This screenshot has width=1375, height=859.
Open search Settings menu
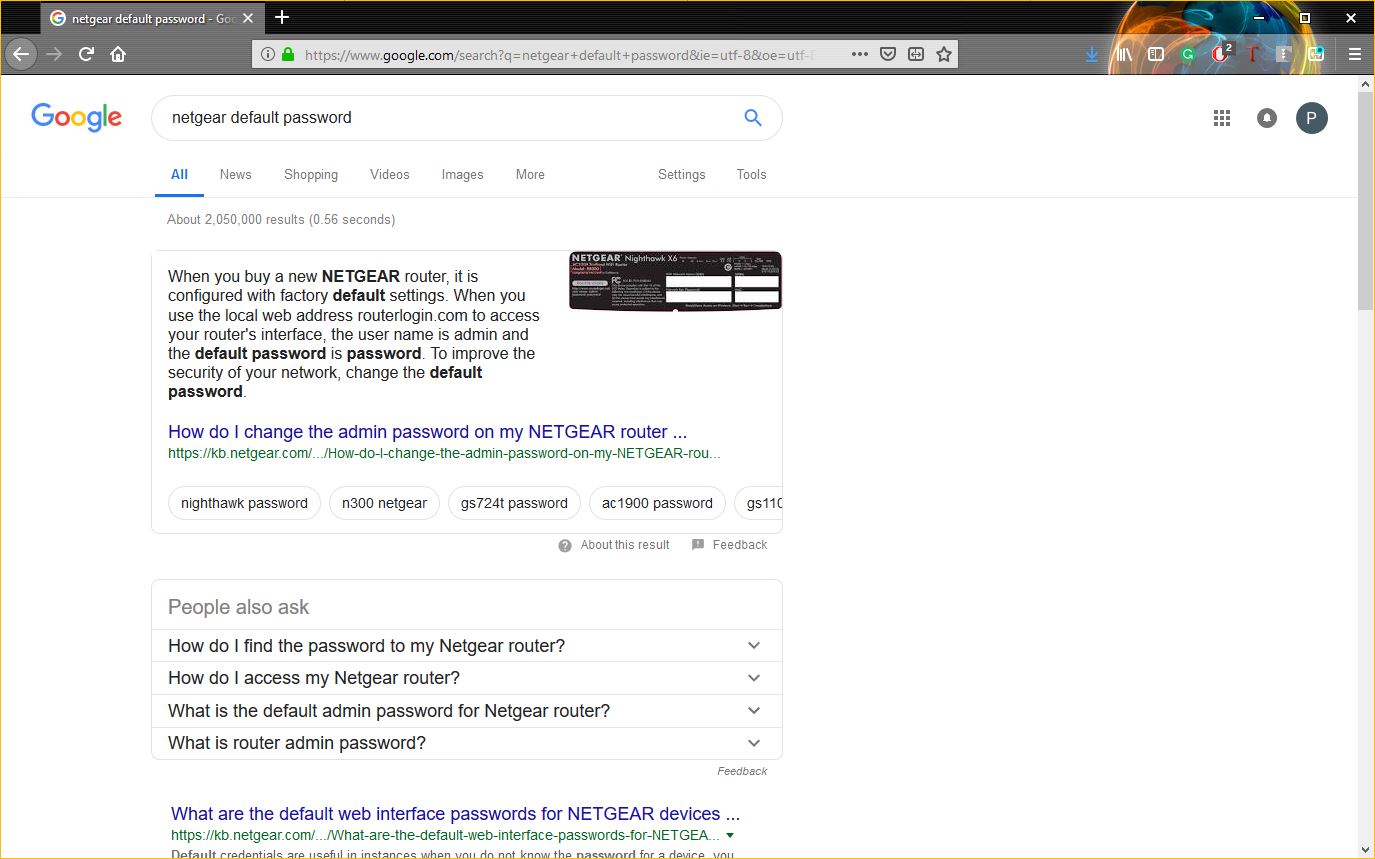tap(682, 174)
